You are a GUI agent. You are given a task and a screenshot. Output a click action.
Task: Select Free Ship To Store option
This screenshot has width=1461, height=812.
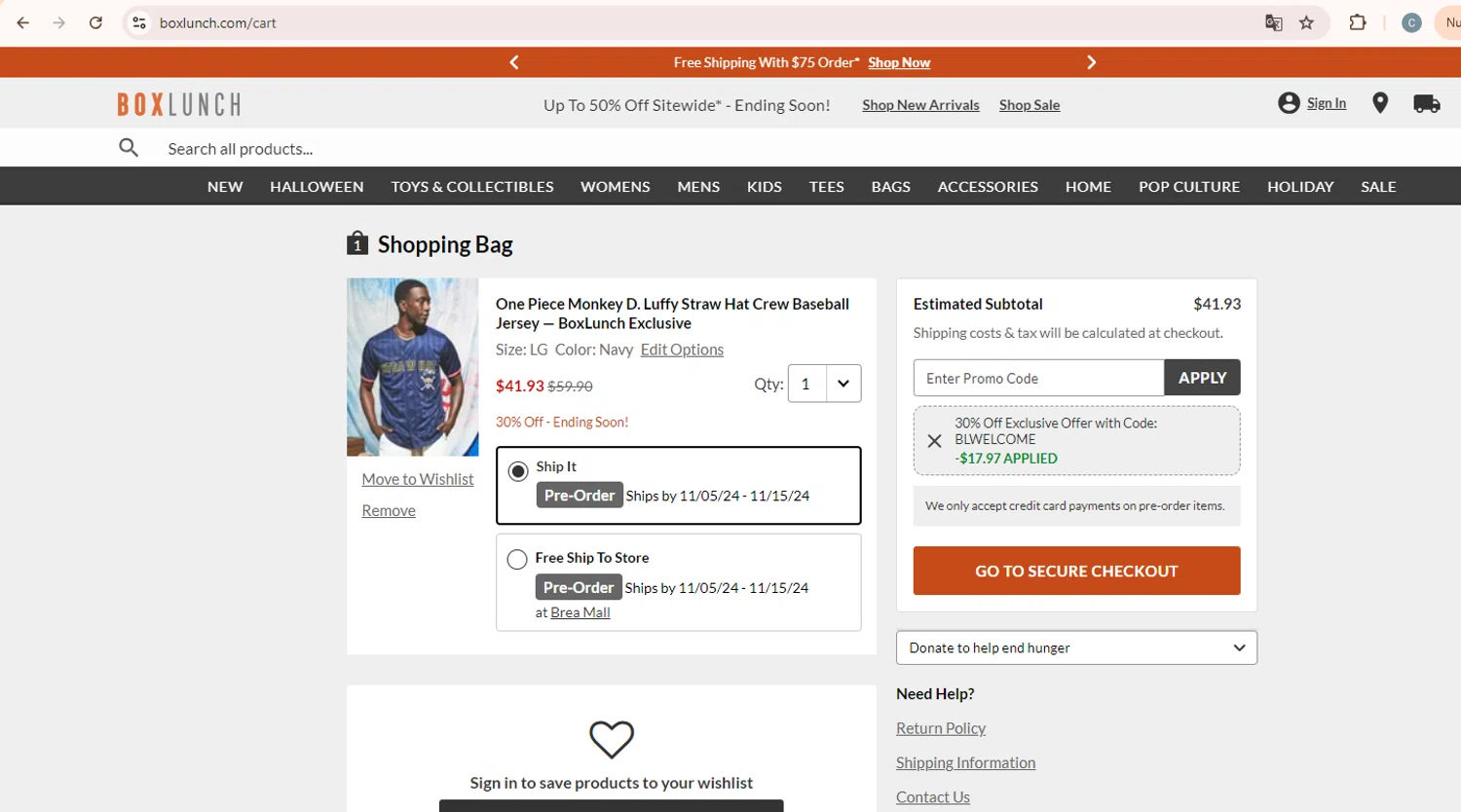tap(517, 559)
